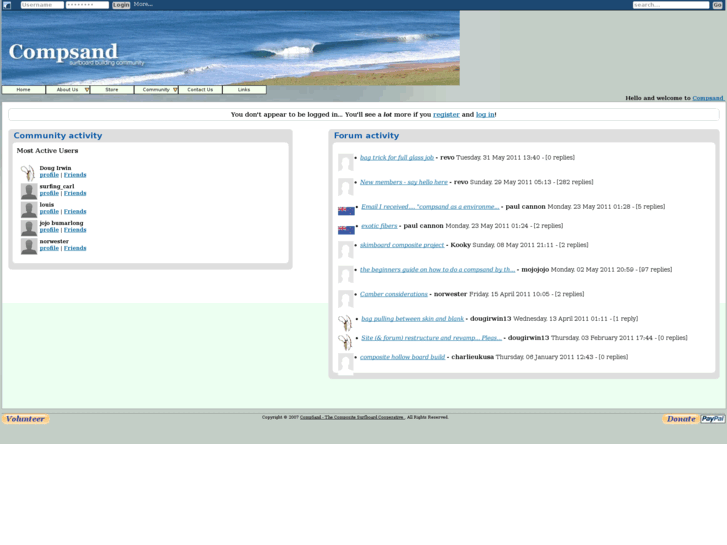Open louis's Friends link
This screenshot has height=545, width=727.
[75, 212]
